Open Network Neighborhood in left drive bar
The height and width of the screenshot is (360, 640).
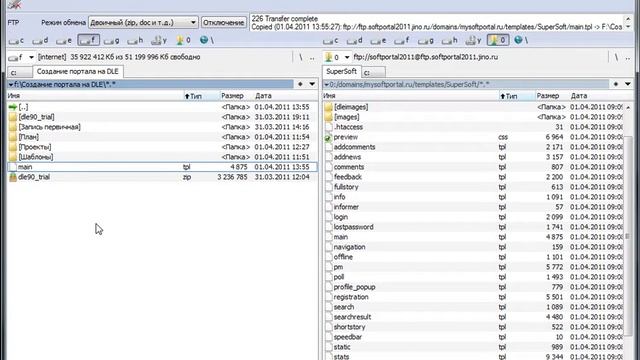[207, 40]
